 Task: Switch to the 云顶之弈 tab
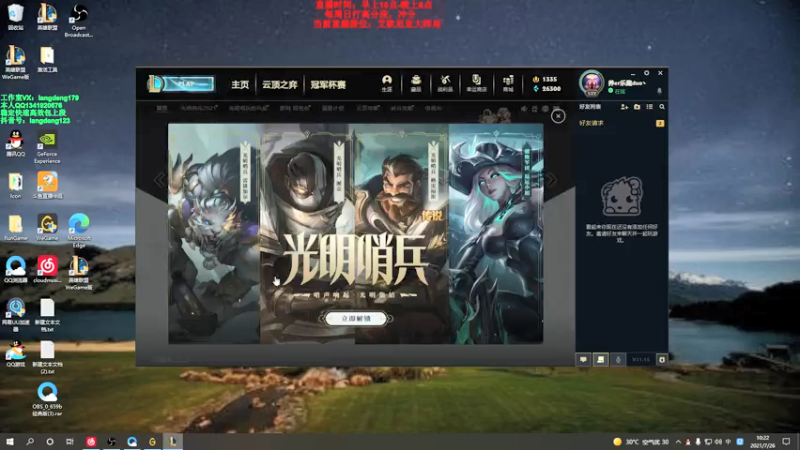280,84
